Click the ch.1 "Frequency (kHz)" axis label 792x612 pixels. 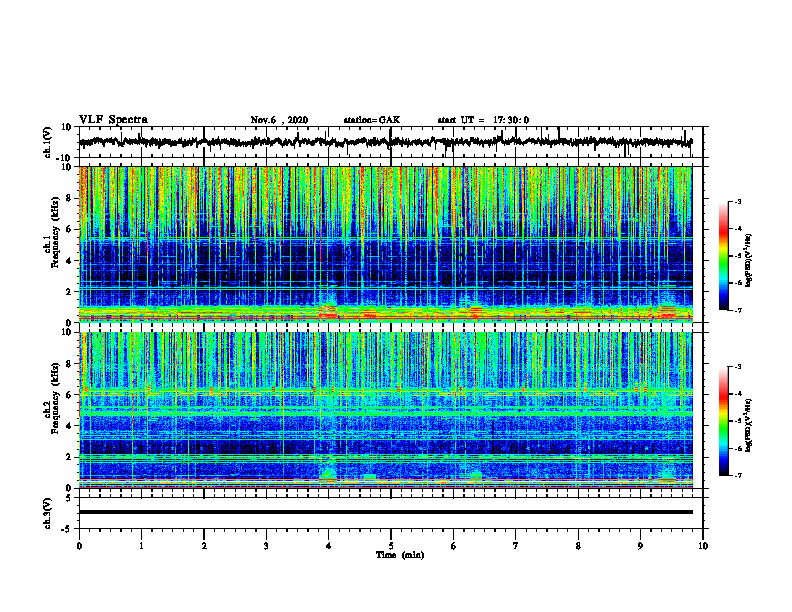coord(55,232)
